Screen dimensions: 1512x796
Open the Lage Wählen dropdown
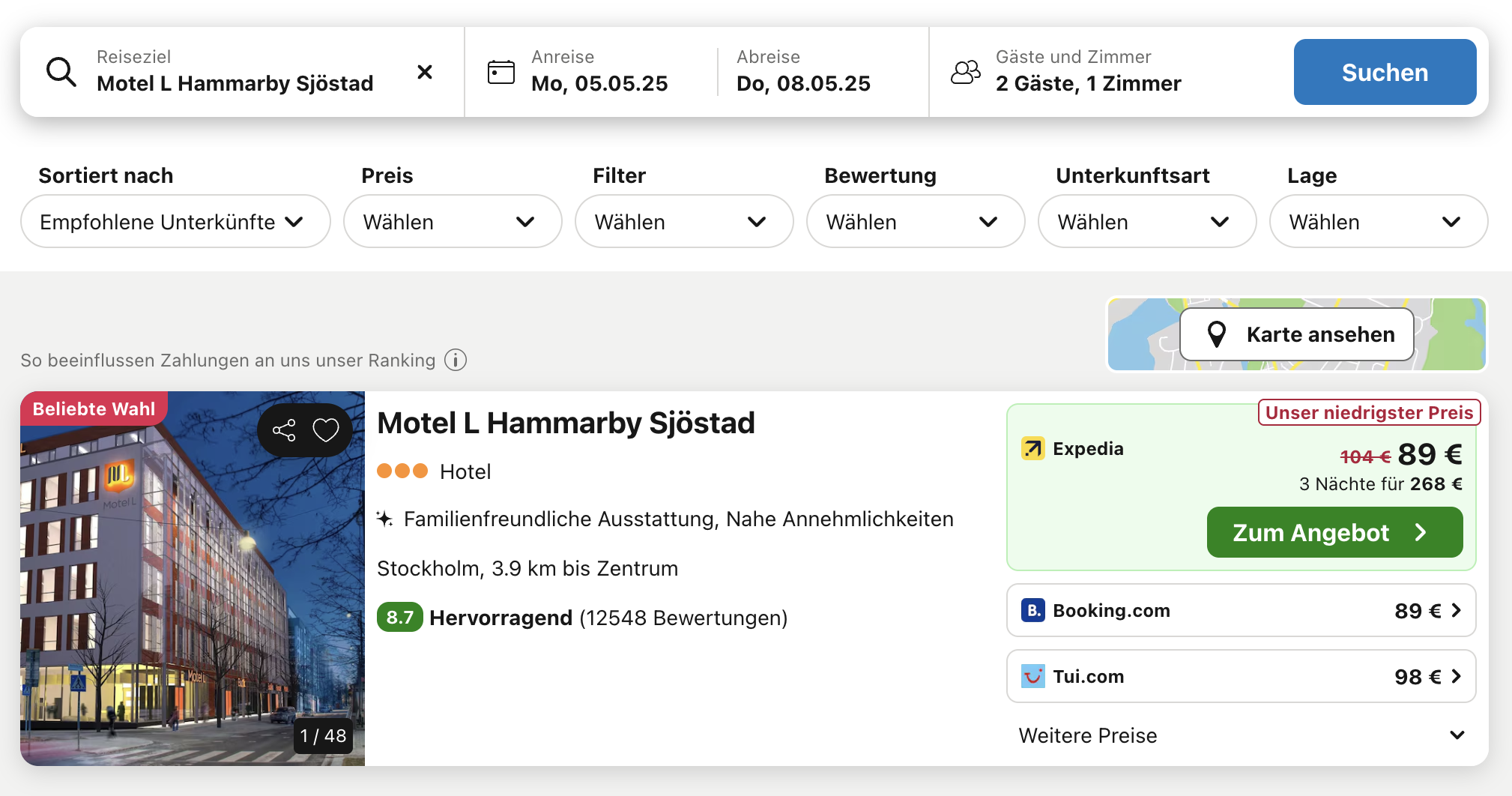pos(1379,222)
